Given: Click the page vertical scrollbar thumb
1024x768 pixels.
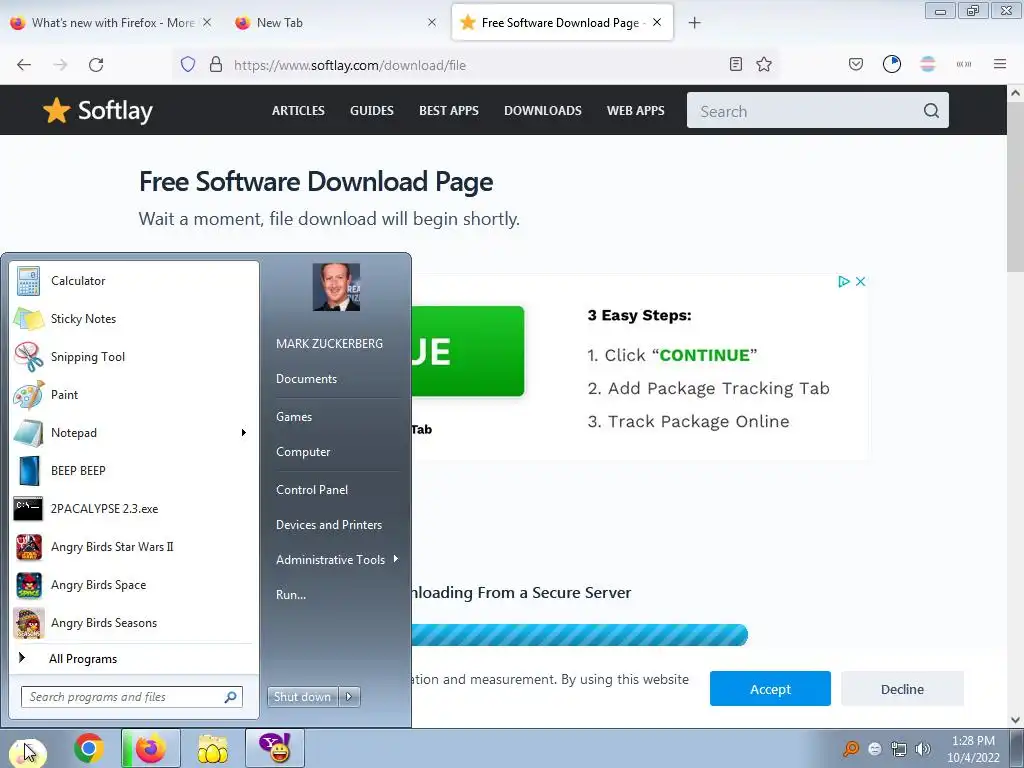Looking at the screenshot, I should coord(1015,189).
